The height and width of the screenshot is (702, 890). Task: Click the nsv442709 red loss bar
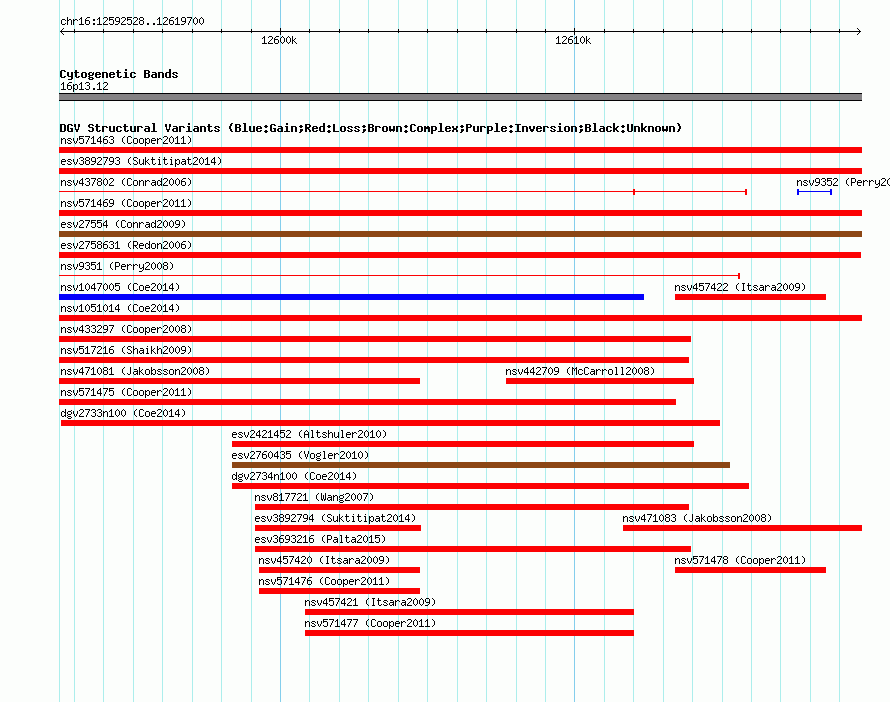[x=600, y=381]
